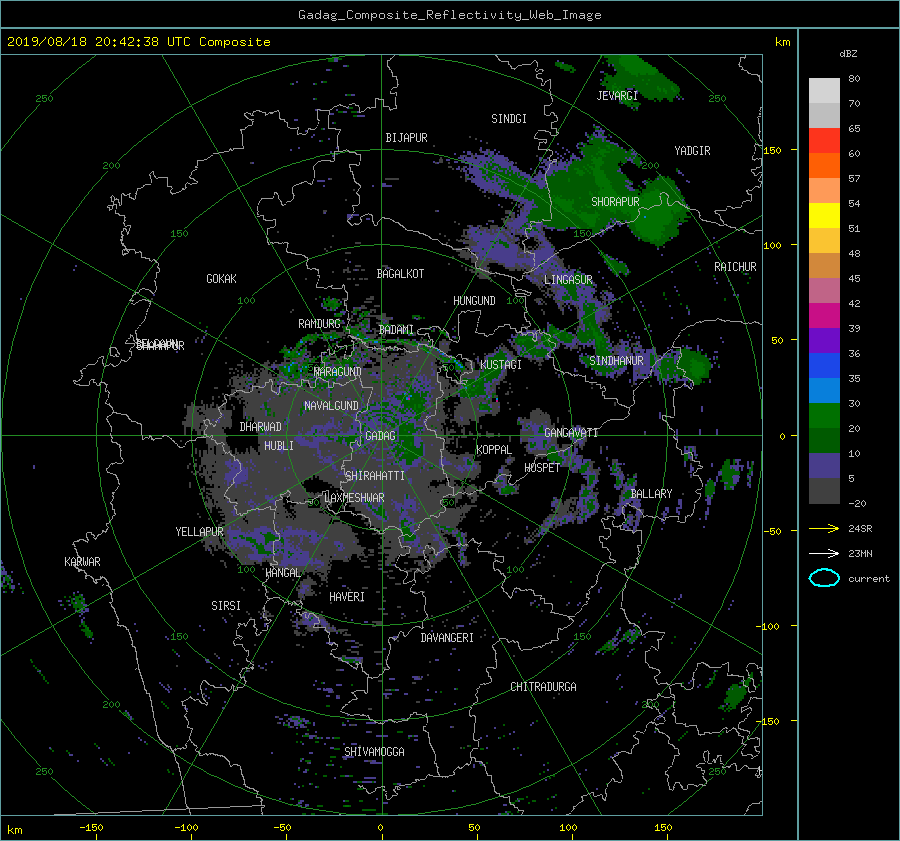The image size is (900, 841).
Task: Click the SHORAPUR city label
Action: (x=615, y=202)
